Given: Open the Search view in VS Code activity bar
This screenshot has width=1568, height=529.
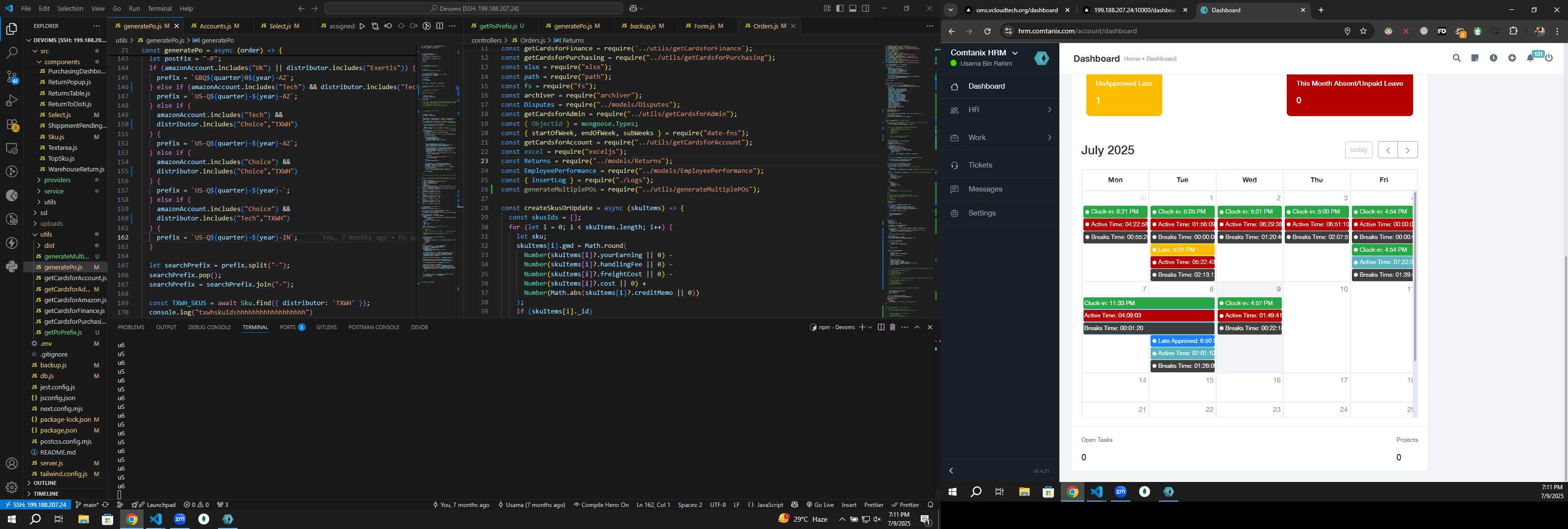Looking at the screenshot, I should pos(12,53).
